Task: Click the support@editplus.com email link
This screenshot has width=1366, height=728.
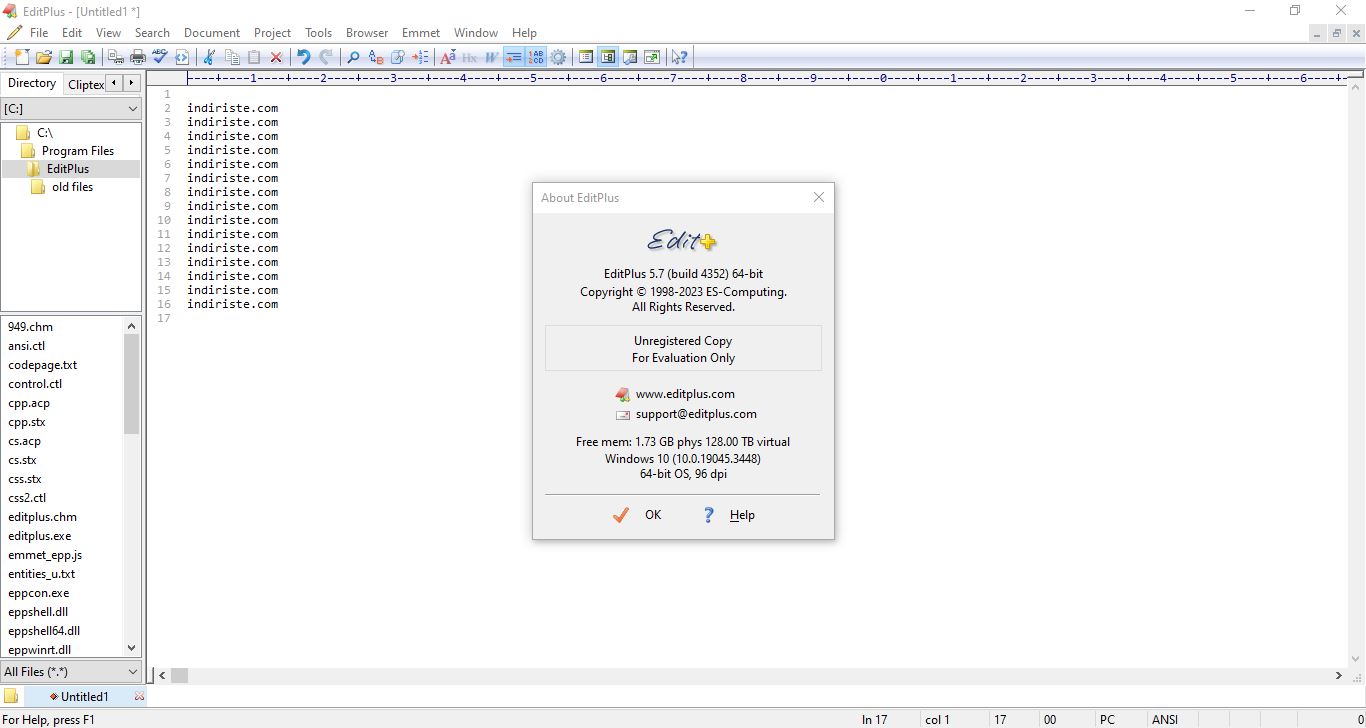Action: pyautogui.click(x=696, y=414)
